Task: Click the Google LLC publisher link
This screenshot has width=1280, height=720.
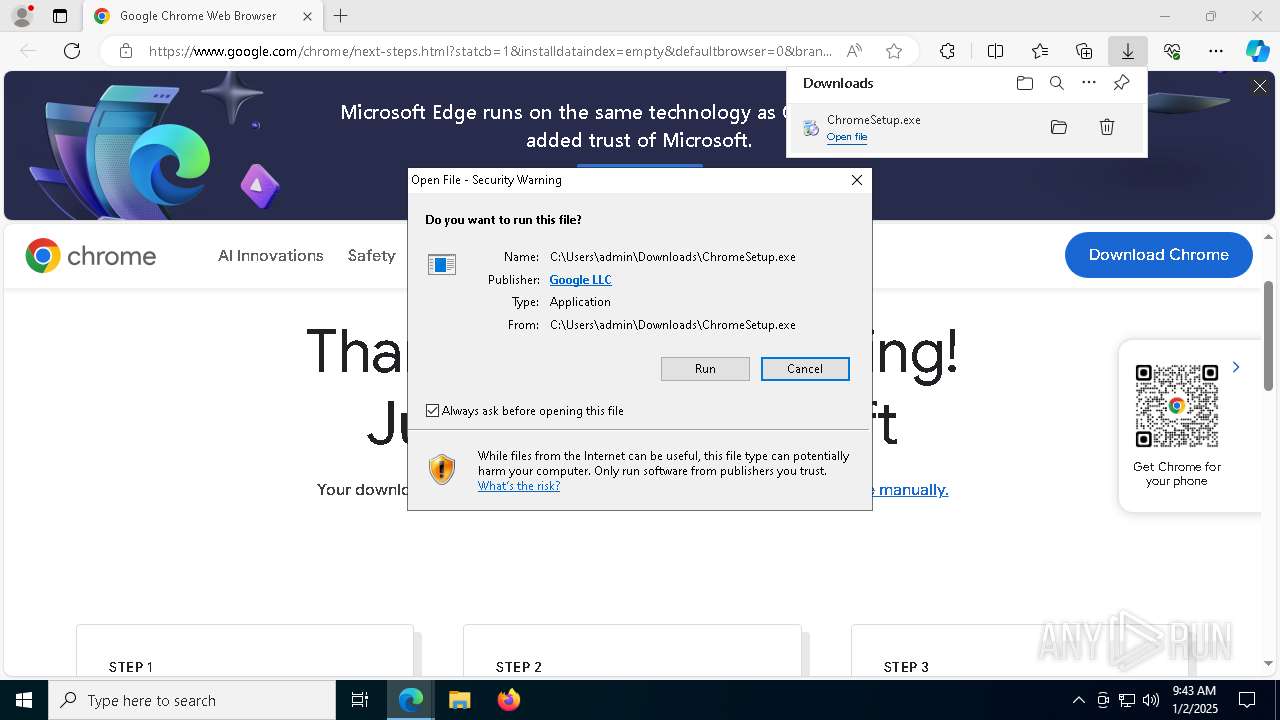Action: [580, 280]
